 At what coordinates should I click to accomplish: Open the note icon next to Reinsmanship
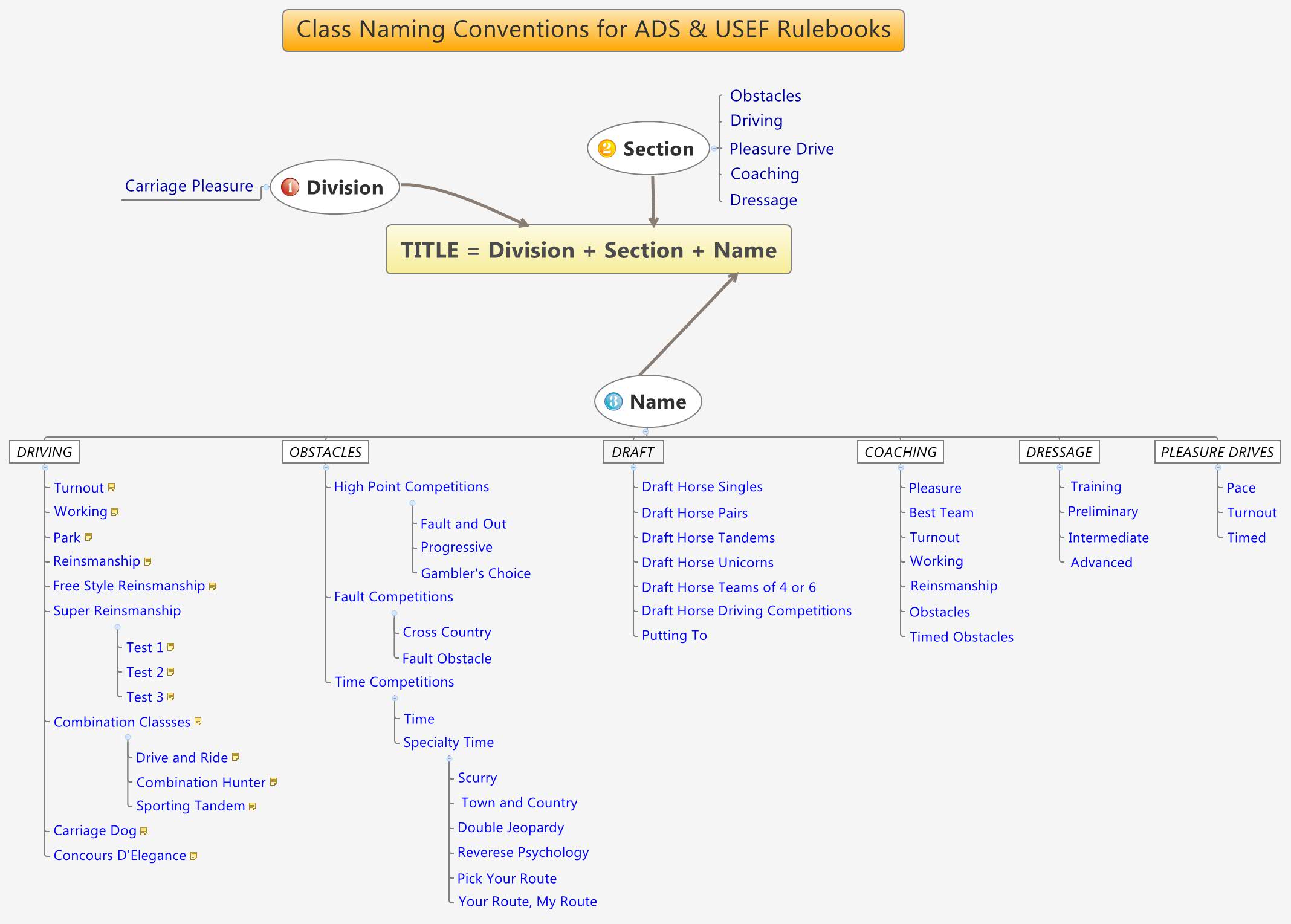tap(148, 562)
